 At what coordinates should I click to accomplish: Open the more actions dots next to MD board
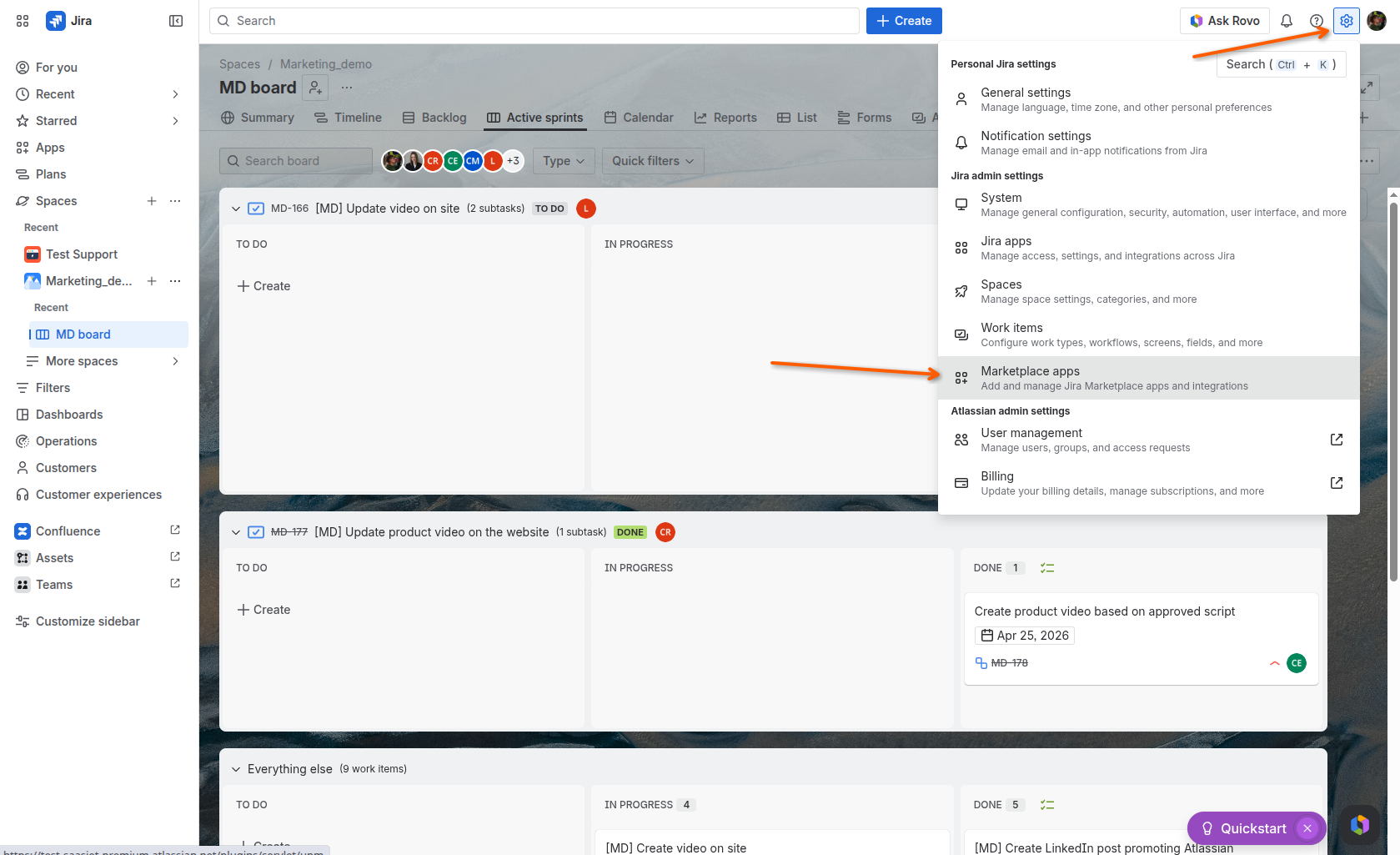pos(347,88)
